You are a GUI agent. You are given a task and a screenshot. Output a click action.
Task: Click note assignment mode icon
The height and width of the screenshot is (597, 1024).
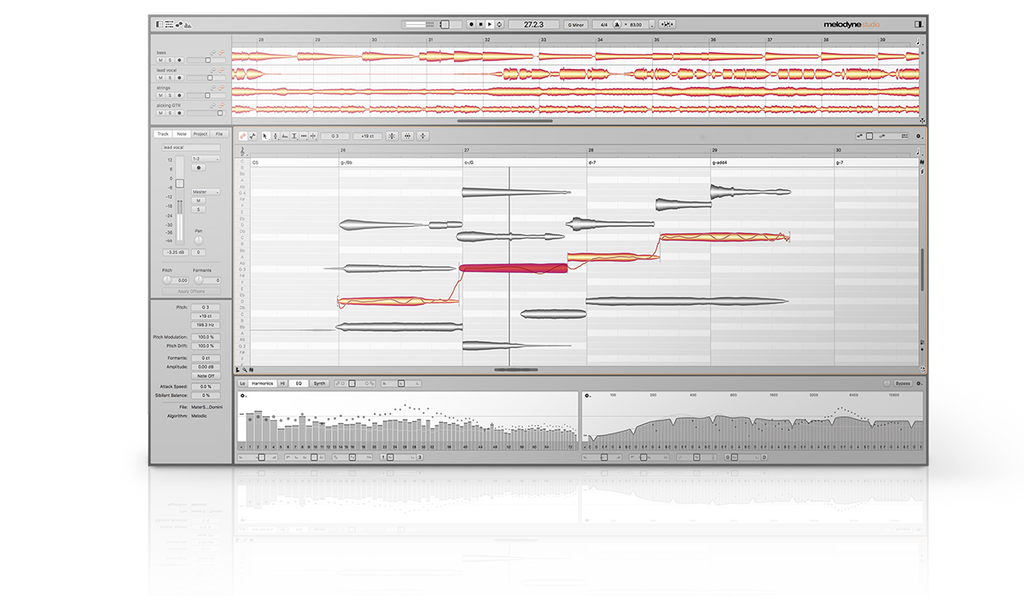[252, 136]
